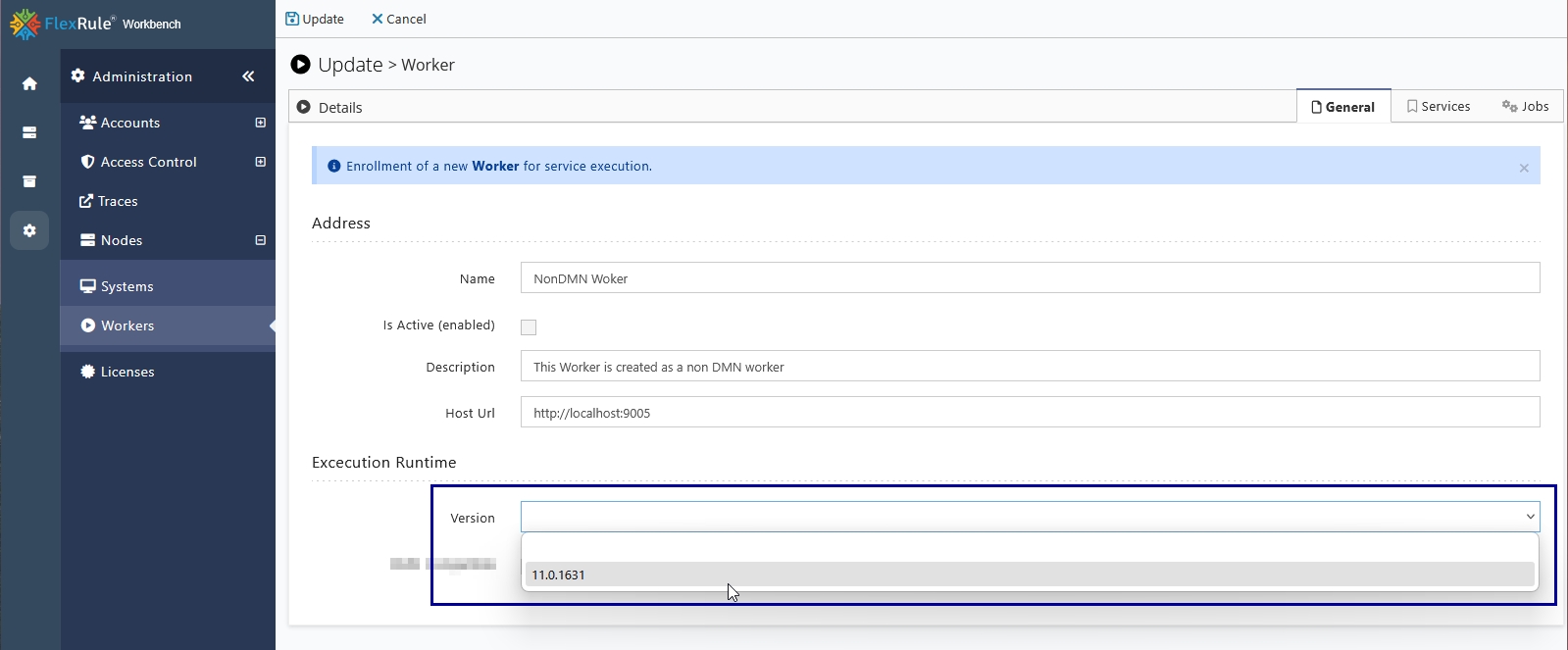Click the Workers play-circle icon
Viewport: 1568px width, 650px height.
pyautogui.click(x=88, y=325)
